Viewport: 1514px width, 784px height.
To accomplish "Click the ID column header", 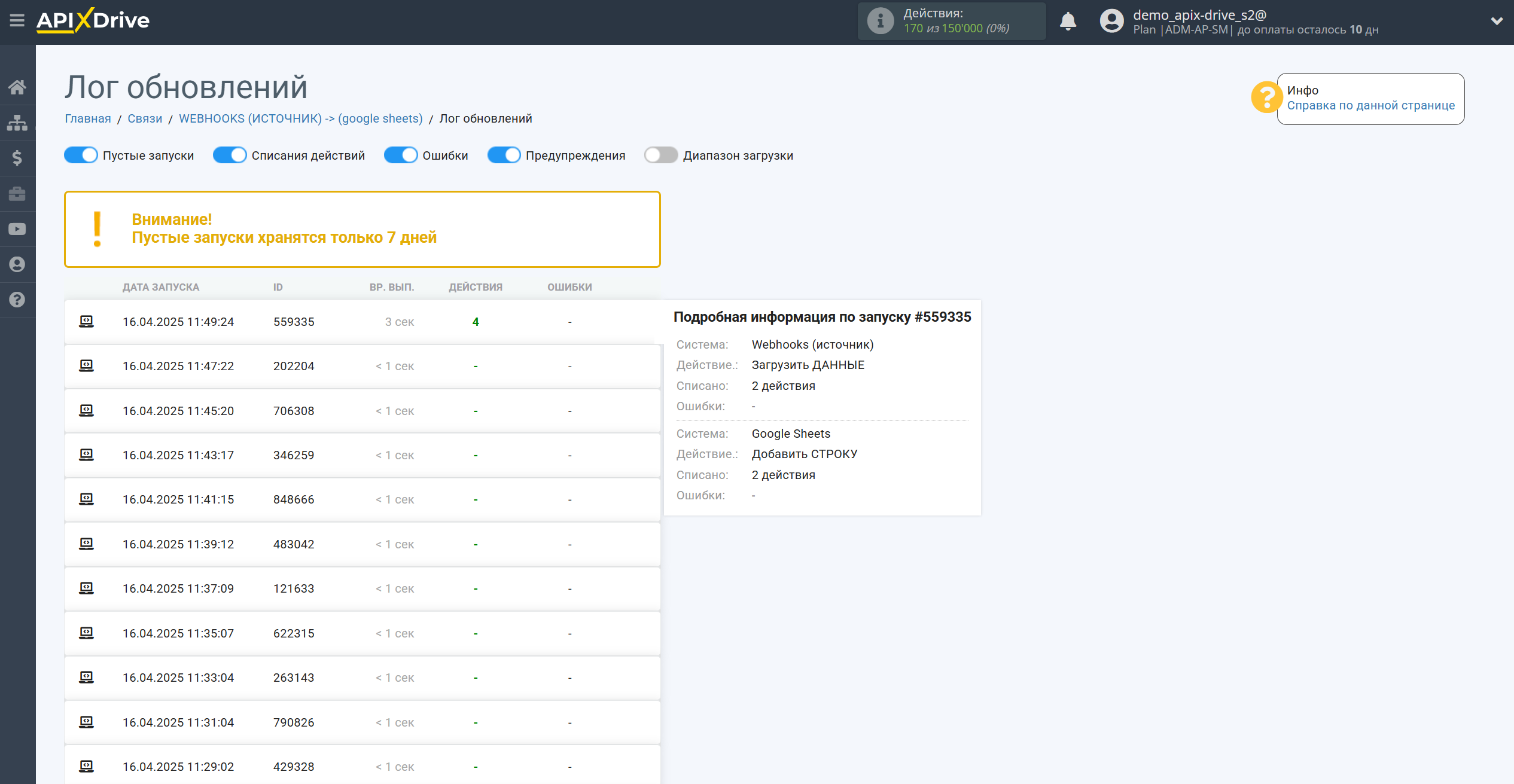I will coord(278,287).
